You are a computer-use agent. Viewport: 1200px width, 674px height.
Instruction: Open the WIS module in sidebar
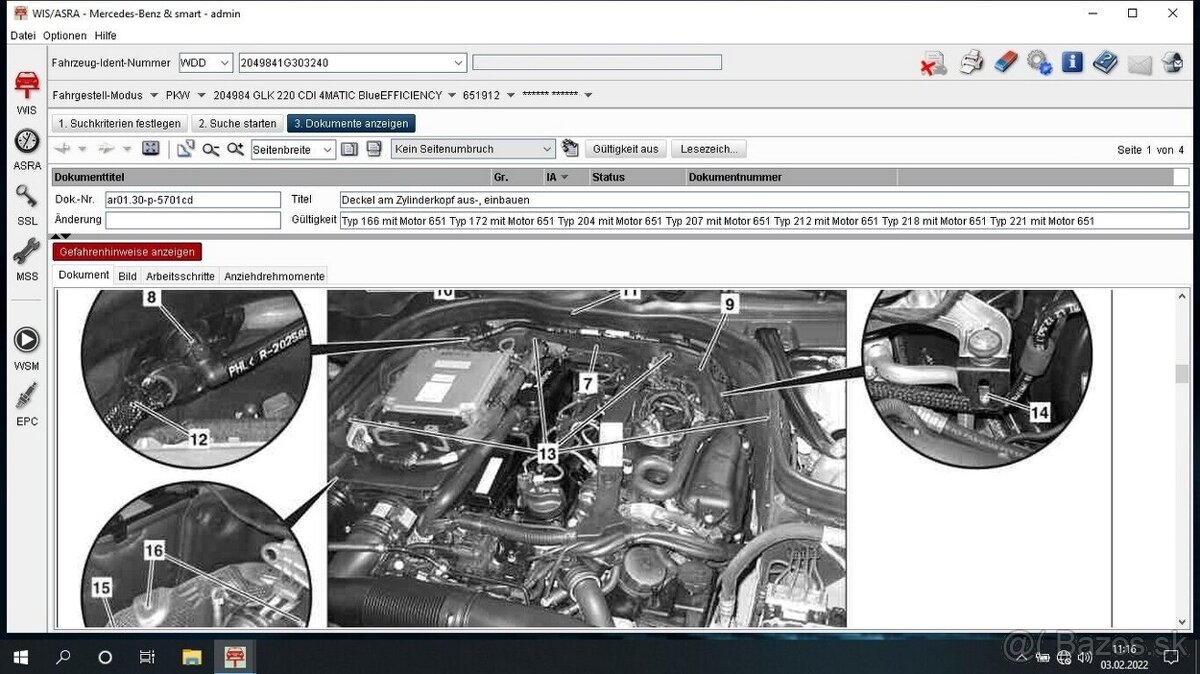(26, 90)
